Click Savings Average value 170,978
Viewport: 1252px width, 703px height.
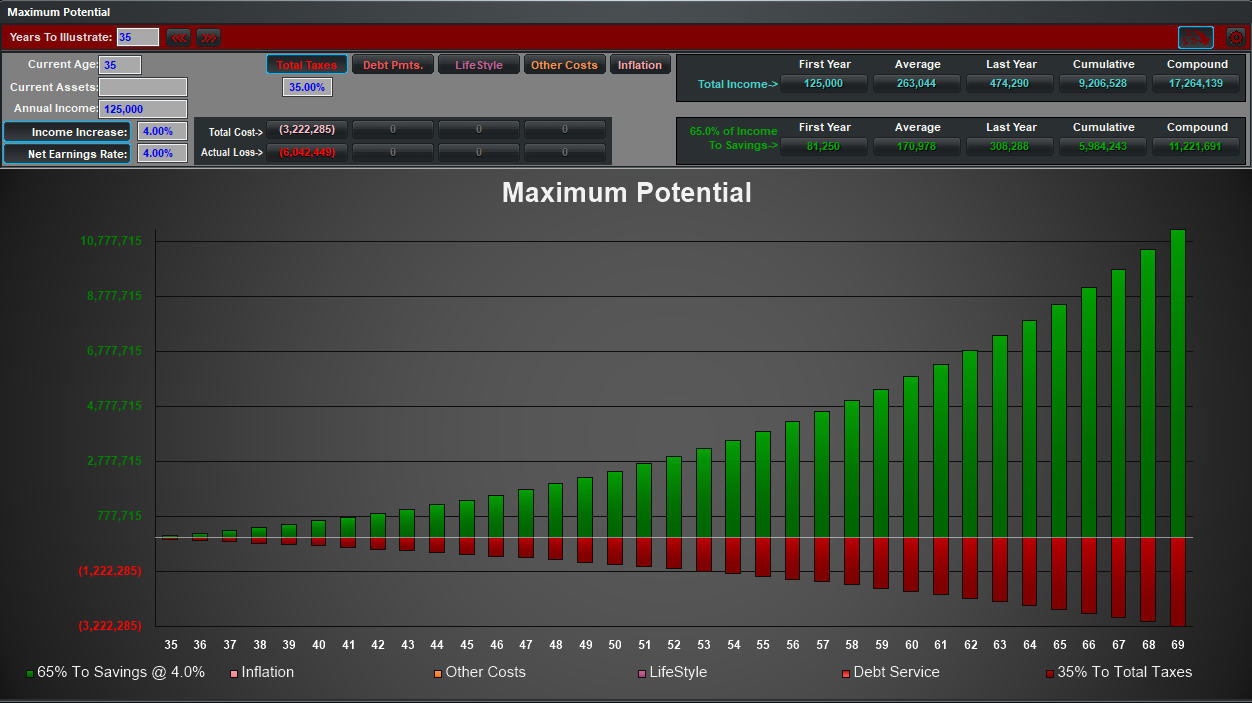coord(917,146)
